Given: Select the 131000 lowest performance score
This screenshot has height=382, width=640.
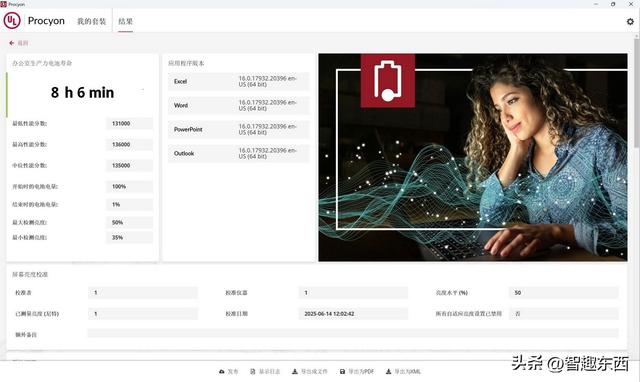Looking at the screenshot, I should pos(129,124).
